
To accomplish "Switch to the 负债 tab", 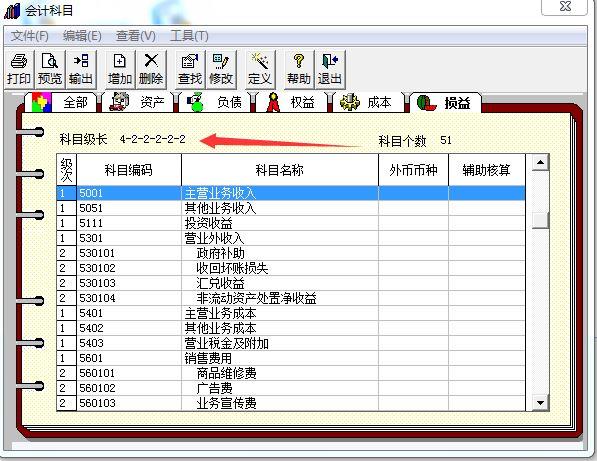I will coord(215,102).
